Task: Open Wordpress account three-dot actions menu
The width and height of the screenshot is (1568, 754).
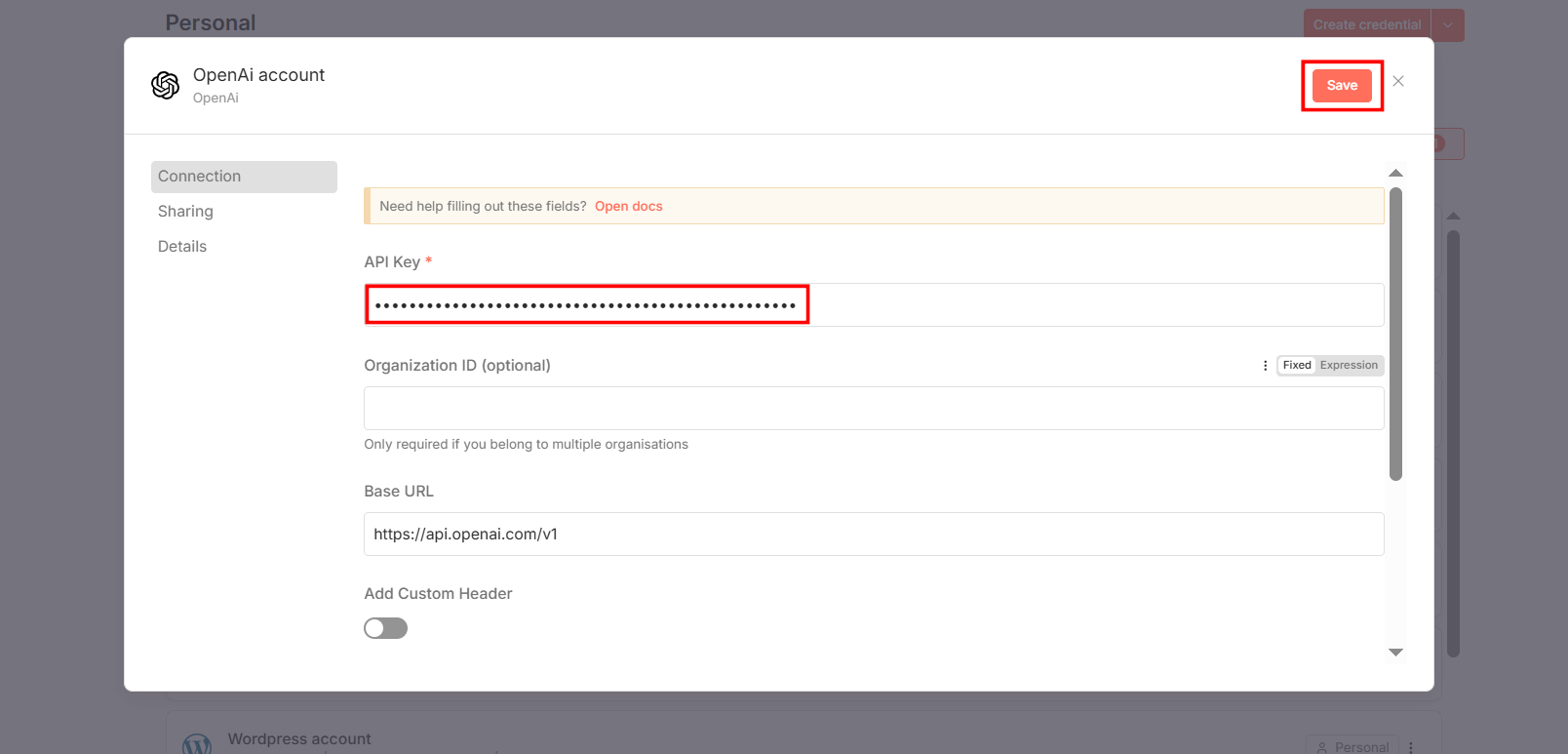Action: [1411, 747]
